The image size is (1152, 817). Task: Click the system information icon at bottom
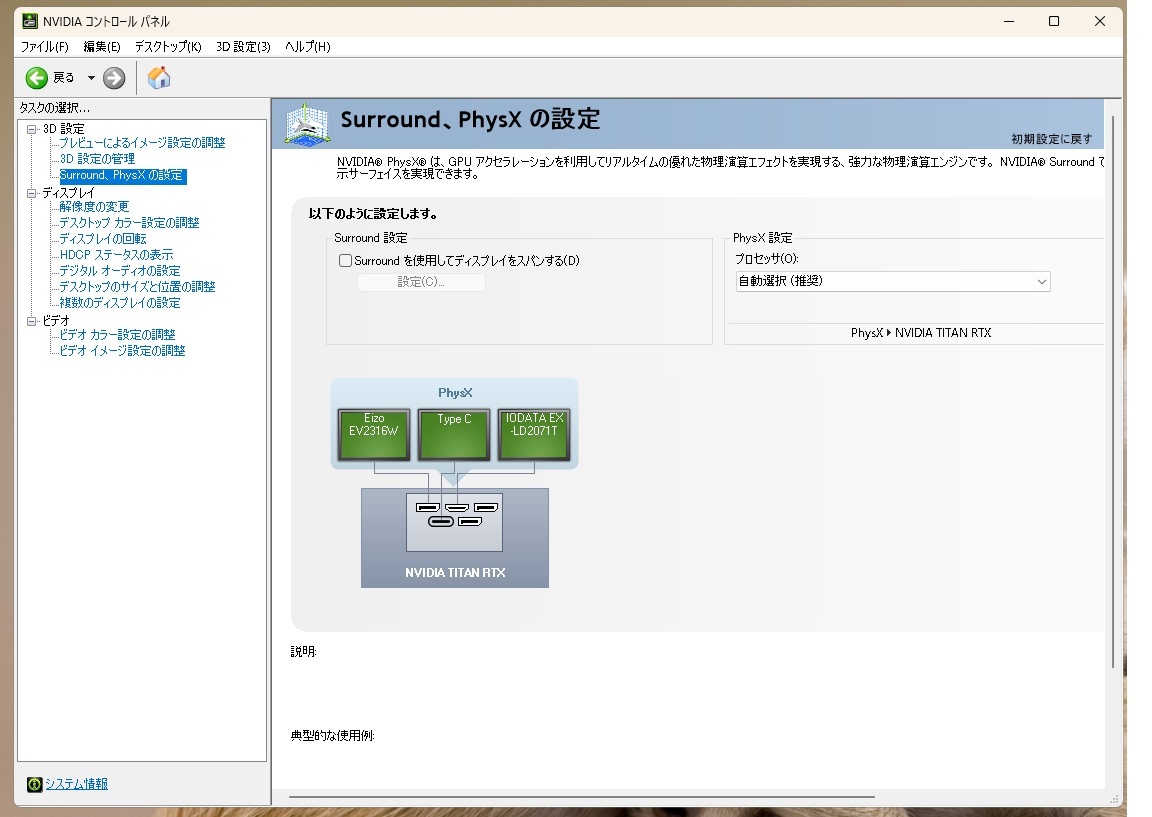34,785
